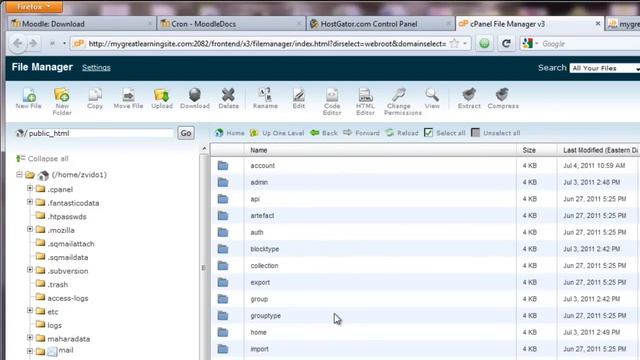Viewport: 640px width, 360px height.
Task: Collapse the /home/zvido1 root node
Action: click(x=19, y=174)
